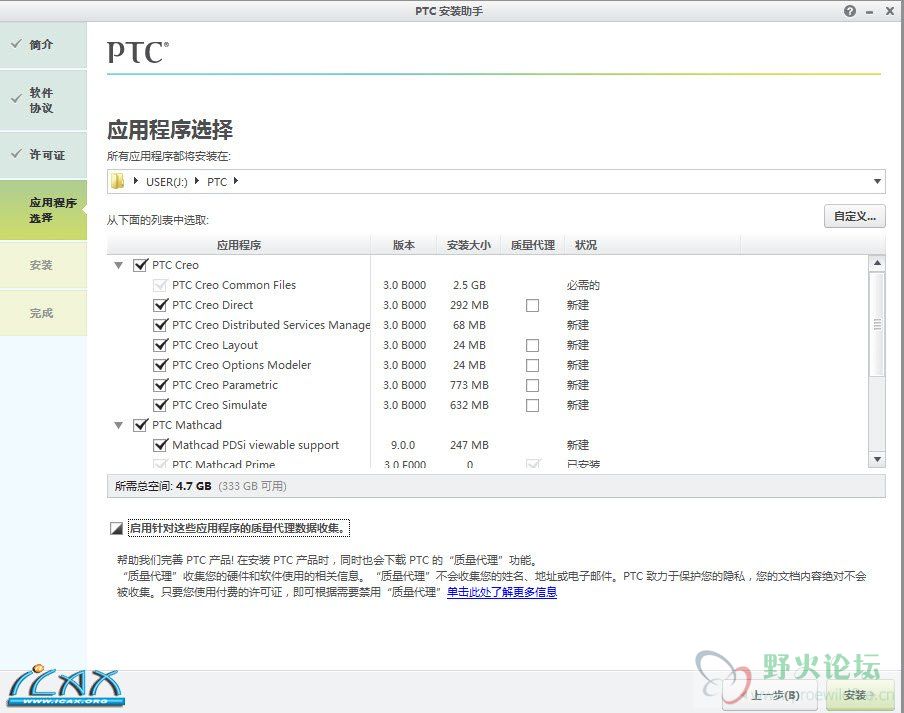Image resolution: width=904 pixels, height=713 pixels.
Task: Uncheck PTC Creo Simulate
Action: point(160,405)
